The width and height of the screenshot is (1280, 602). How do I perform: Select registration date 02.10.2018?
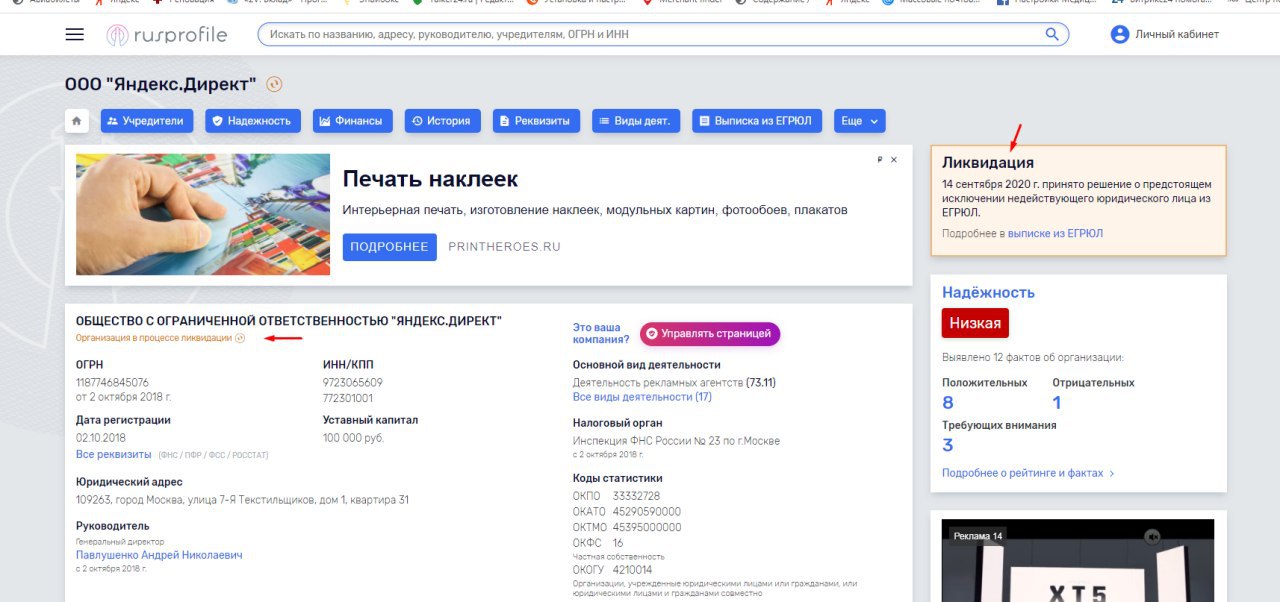tap(101, 438)
